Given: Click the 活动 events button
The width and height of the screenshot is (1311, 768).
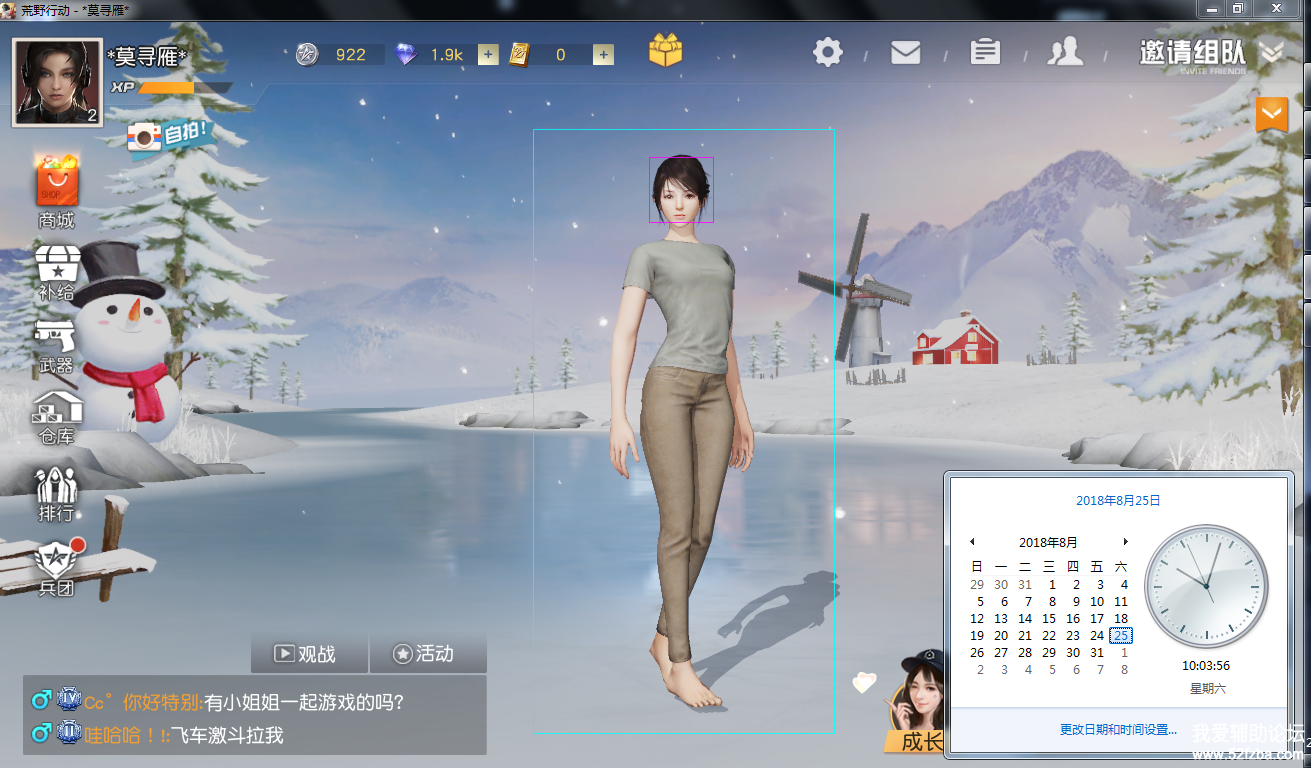Looking at the screenshot, I should [428, 654].
